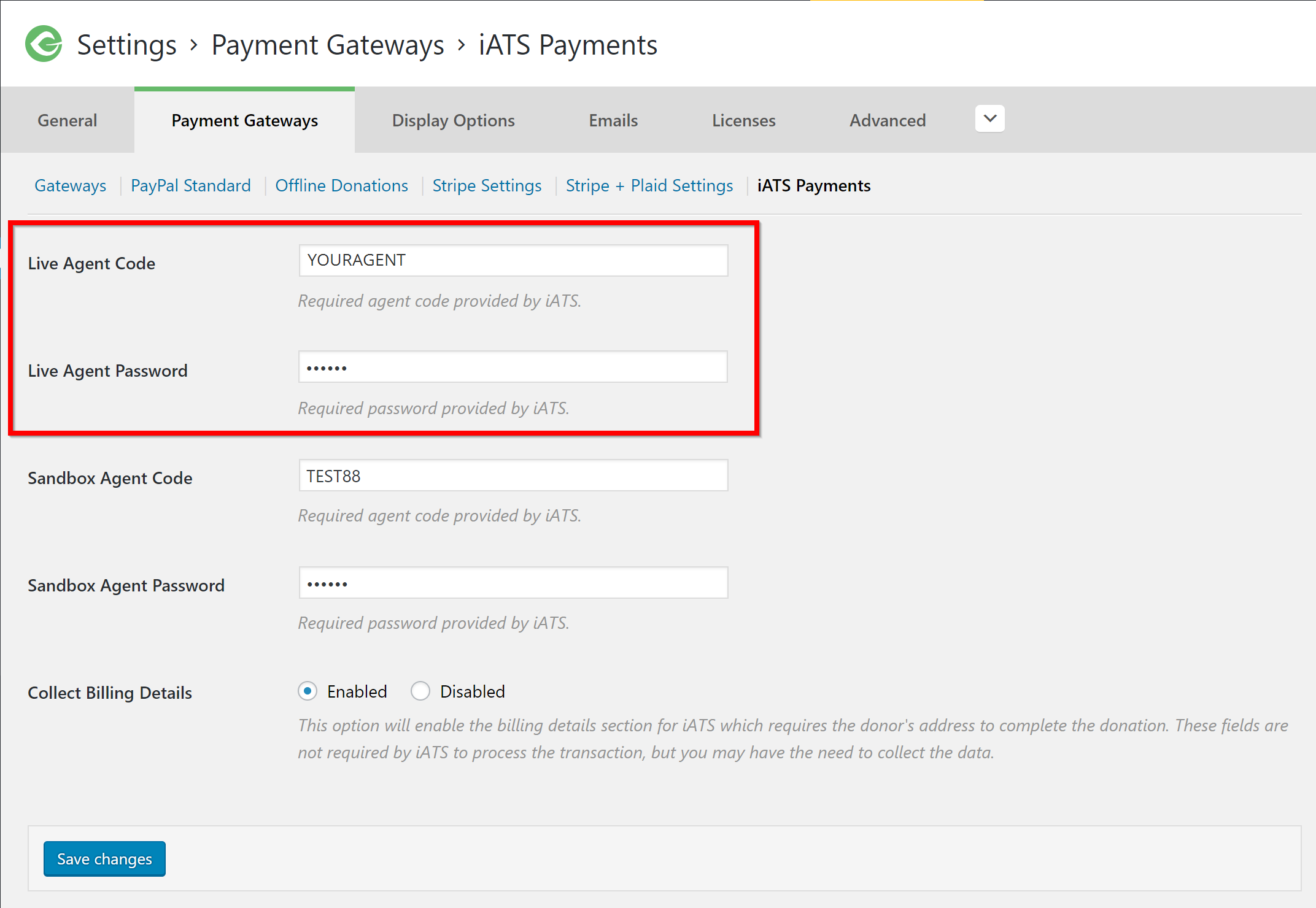Image resolution: width=1316 pixels, height=908 pixels.
Task: Click the Live Agent Password label
Action: click(107, 371)
